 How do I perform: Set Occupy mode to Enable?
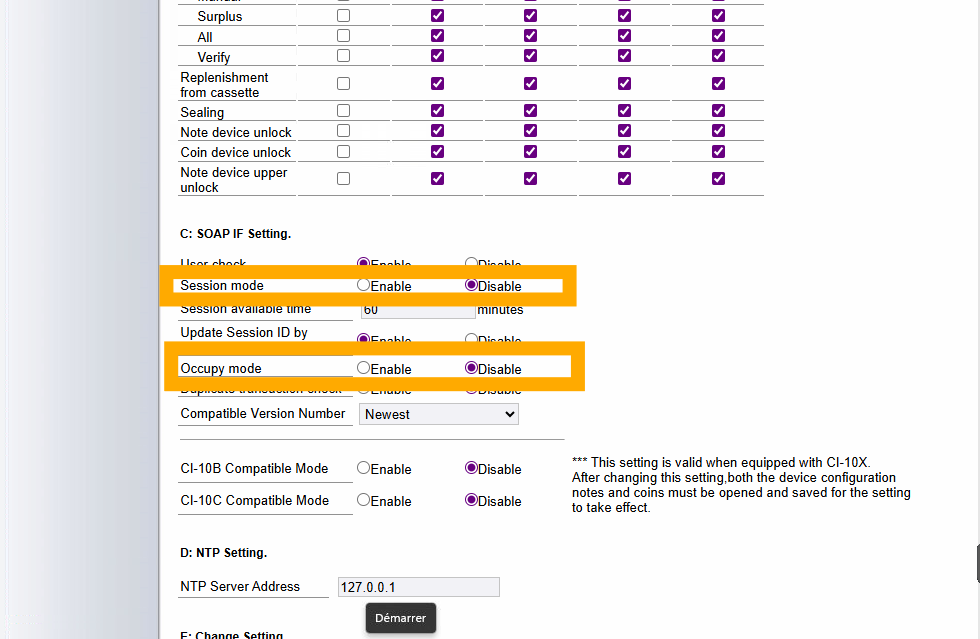(x=364, y=368)
